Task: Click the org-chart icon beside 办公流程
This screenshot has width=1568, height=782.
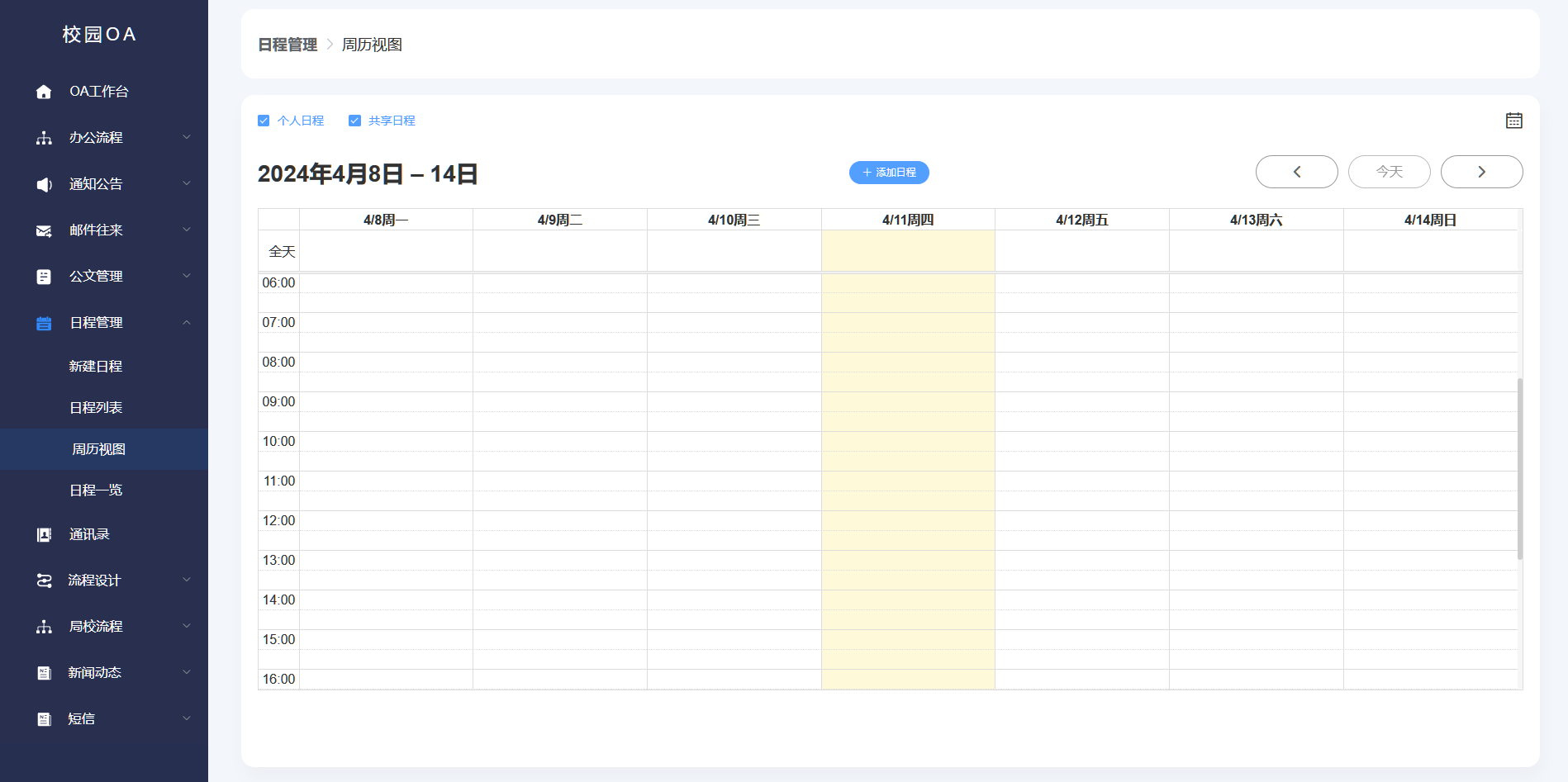Action: [x=44, y=138]
